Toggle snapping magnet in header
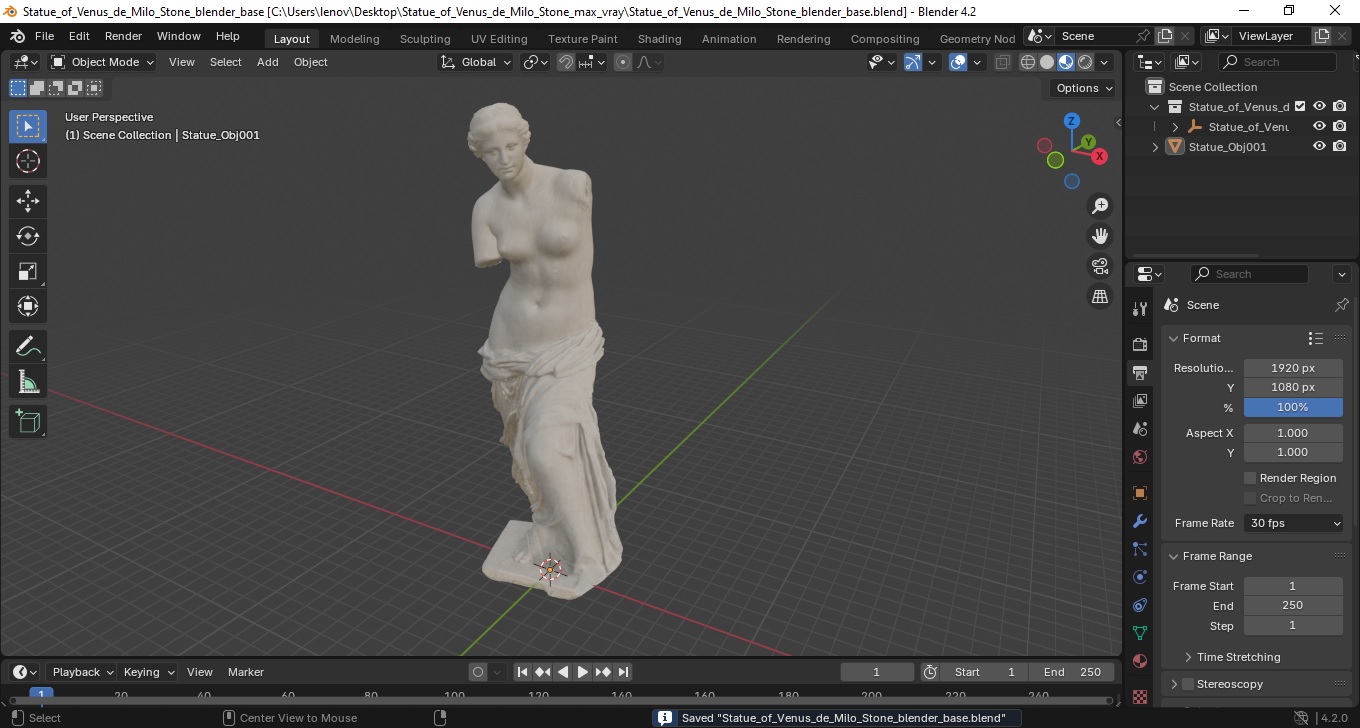The image size is (1360, 728). point(566,62)
